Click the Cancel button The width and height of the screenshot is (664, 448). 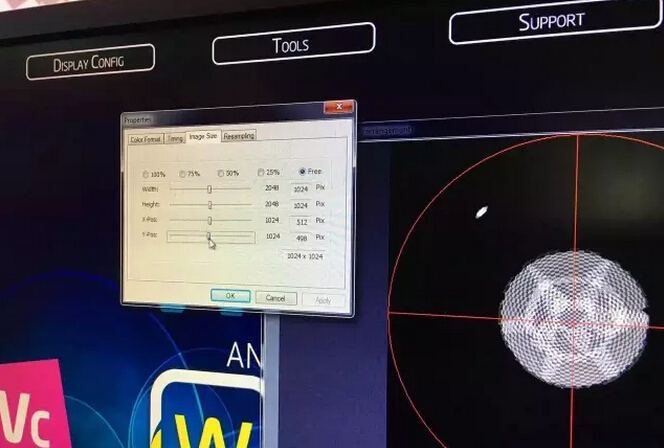tap(276, 297)
